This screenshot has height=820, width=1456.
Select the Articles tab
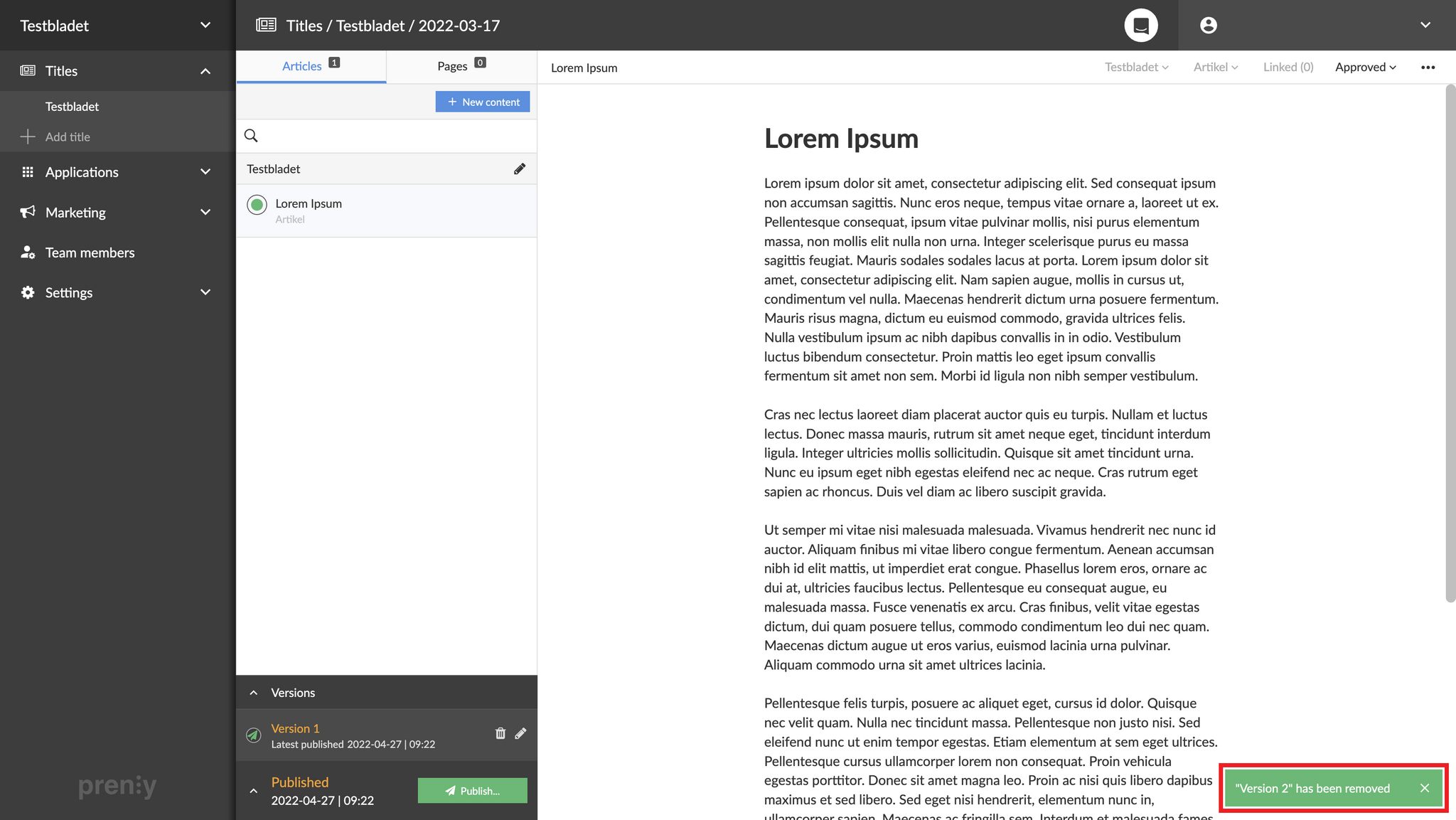pyautogui.click(x=311, y=66)
